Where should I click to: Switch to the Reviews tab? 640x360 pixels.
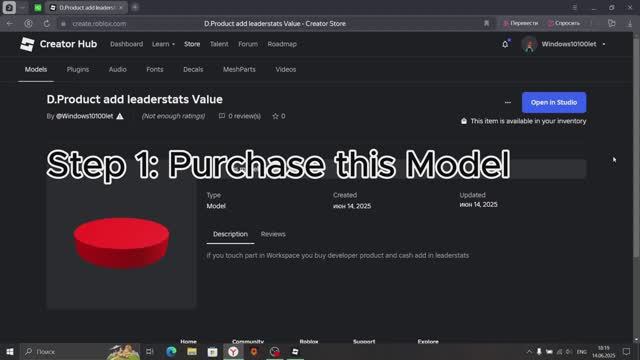[x=273, y=234]
